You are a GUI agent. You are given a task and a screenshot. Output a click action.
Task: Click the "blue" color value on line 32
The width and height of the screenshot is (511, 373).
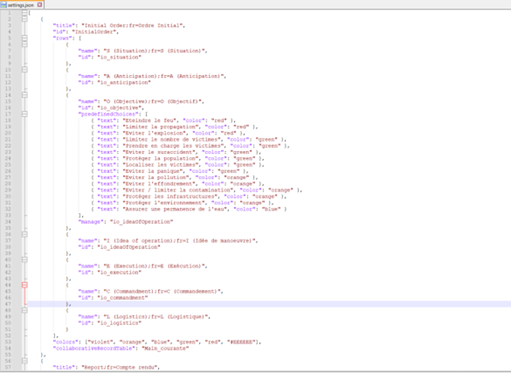pos(271,209)
